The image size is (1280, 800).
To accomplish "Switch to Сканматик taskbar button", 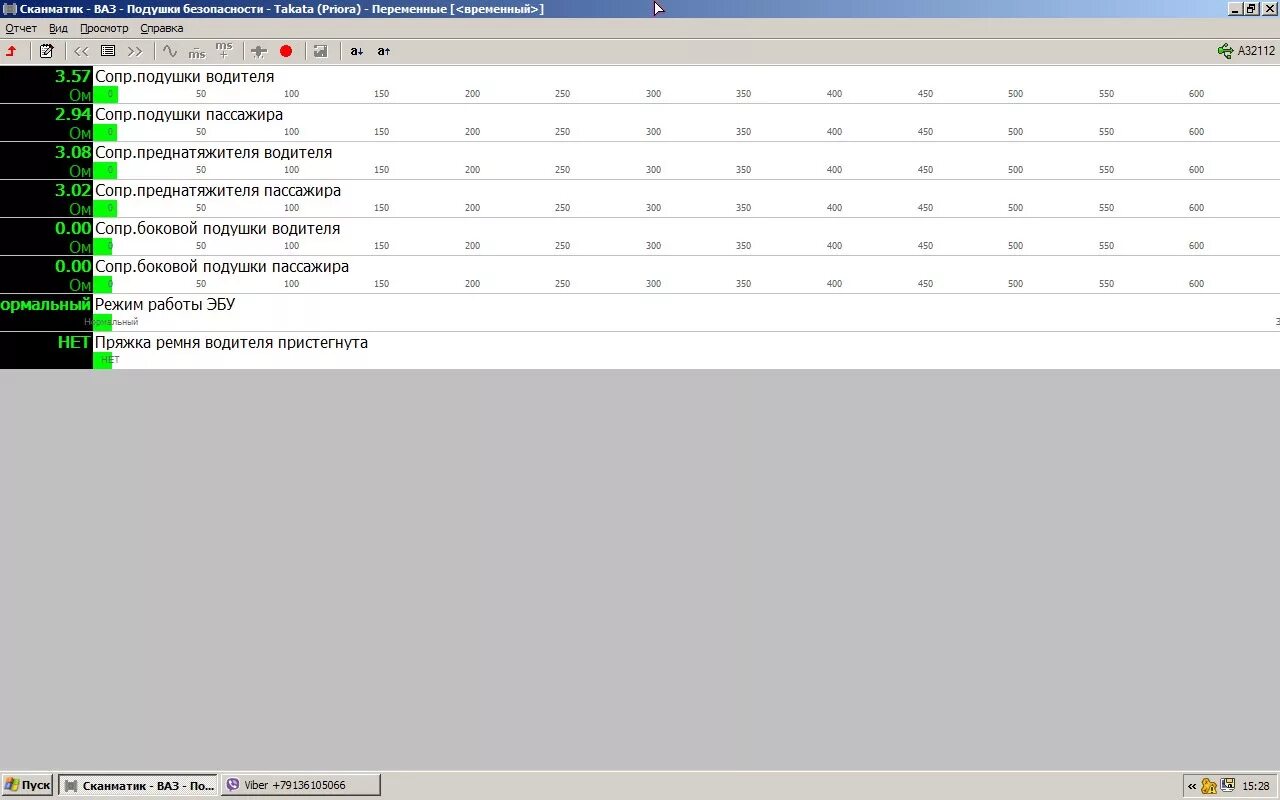I will 139,785.
